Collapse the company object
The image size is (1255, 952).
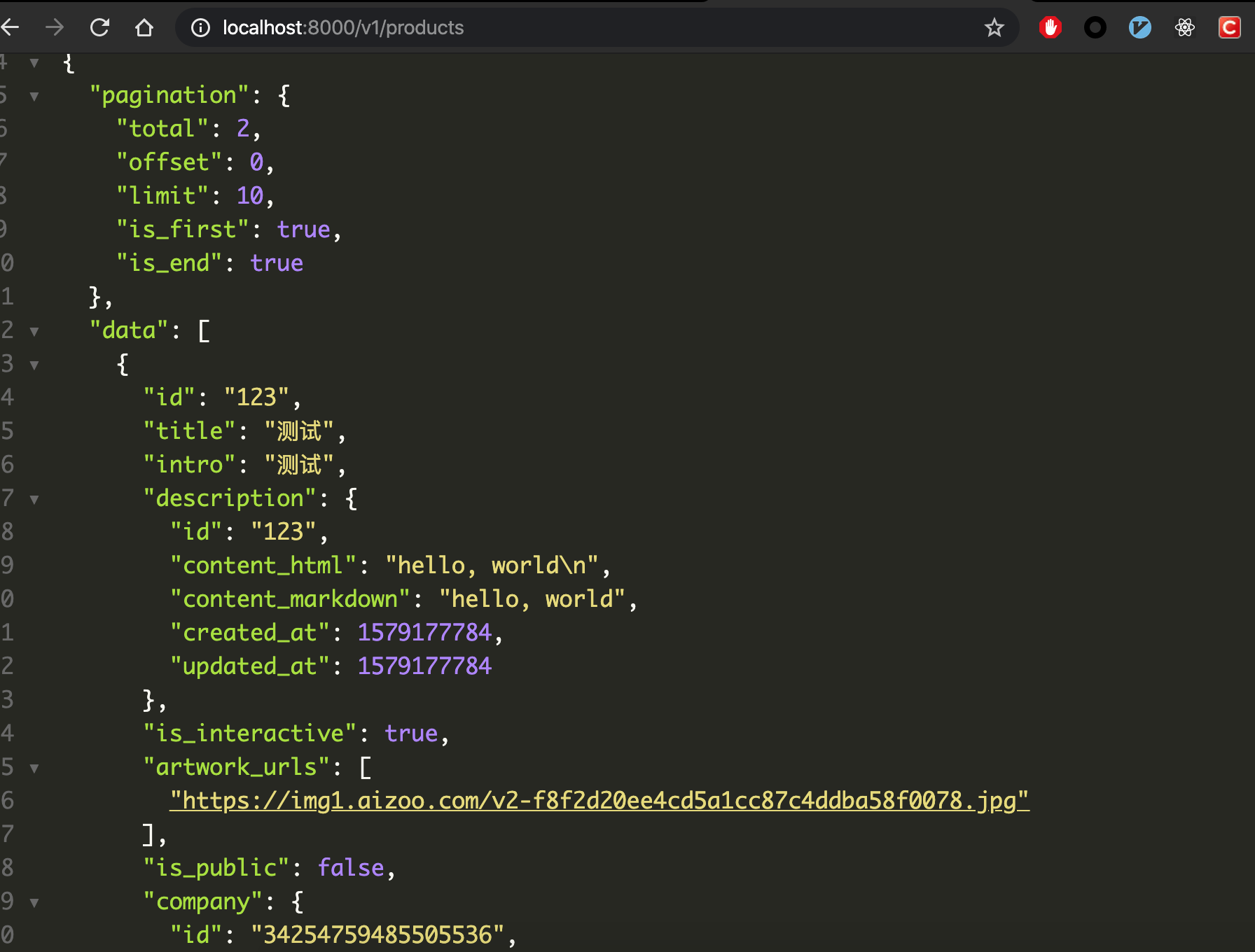[x=34, y=903]
